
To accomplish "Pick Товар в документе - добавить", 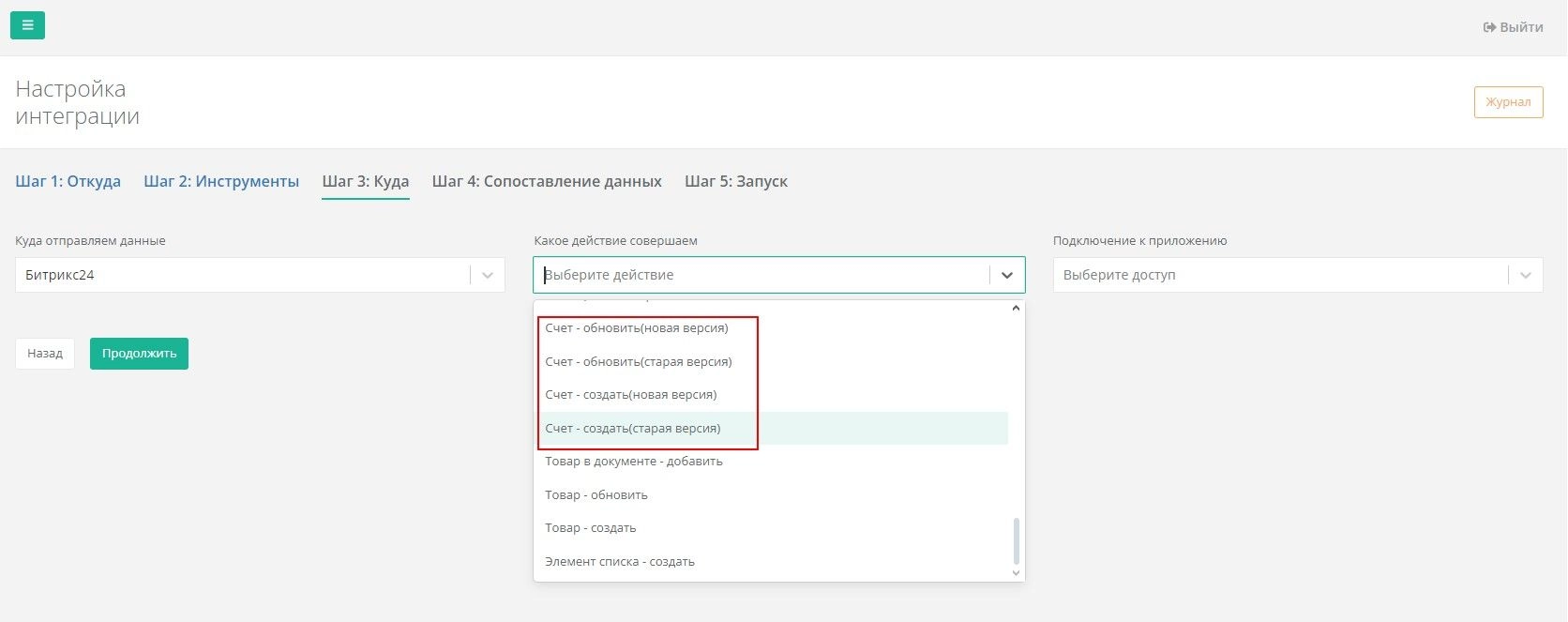I will pyautogui.click(x=634, y=462).
